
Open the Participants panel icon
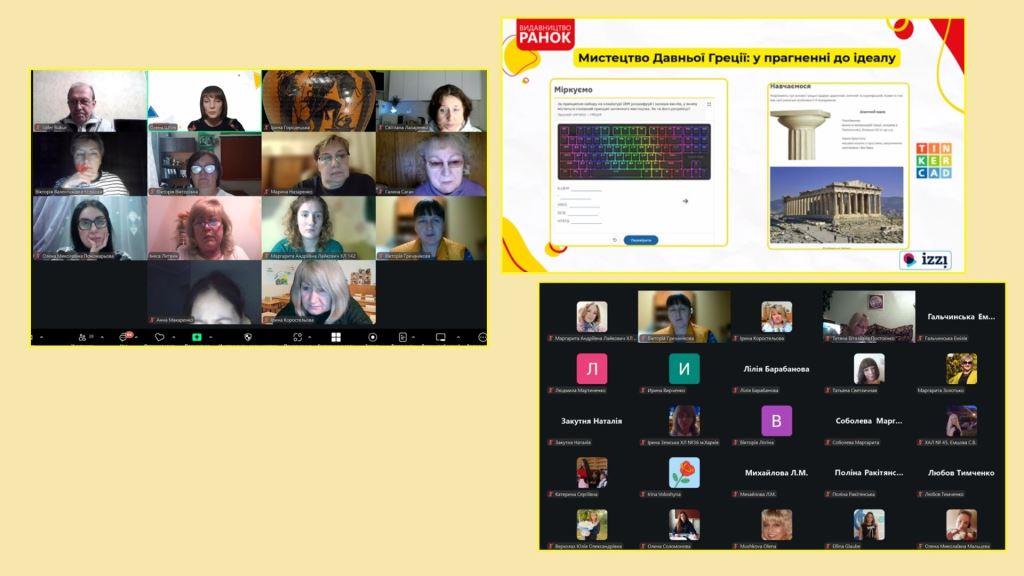(81, 337)
